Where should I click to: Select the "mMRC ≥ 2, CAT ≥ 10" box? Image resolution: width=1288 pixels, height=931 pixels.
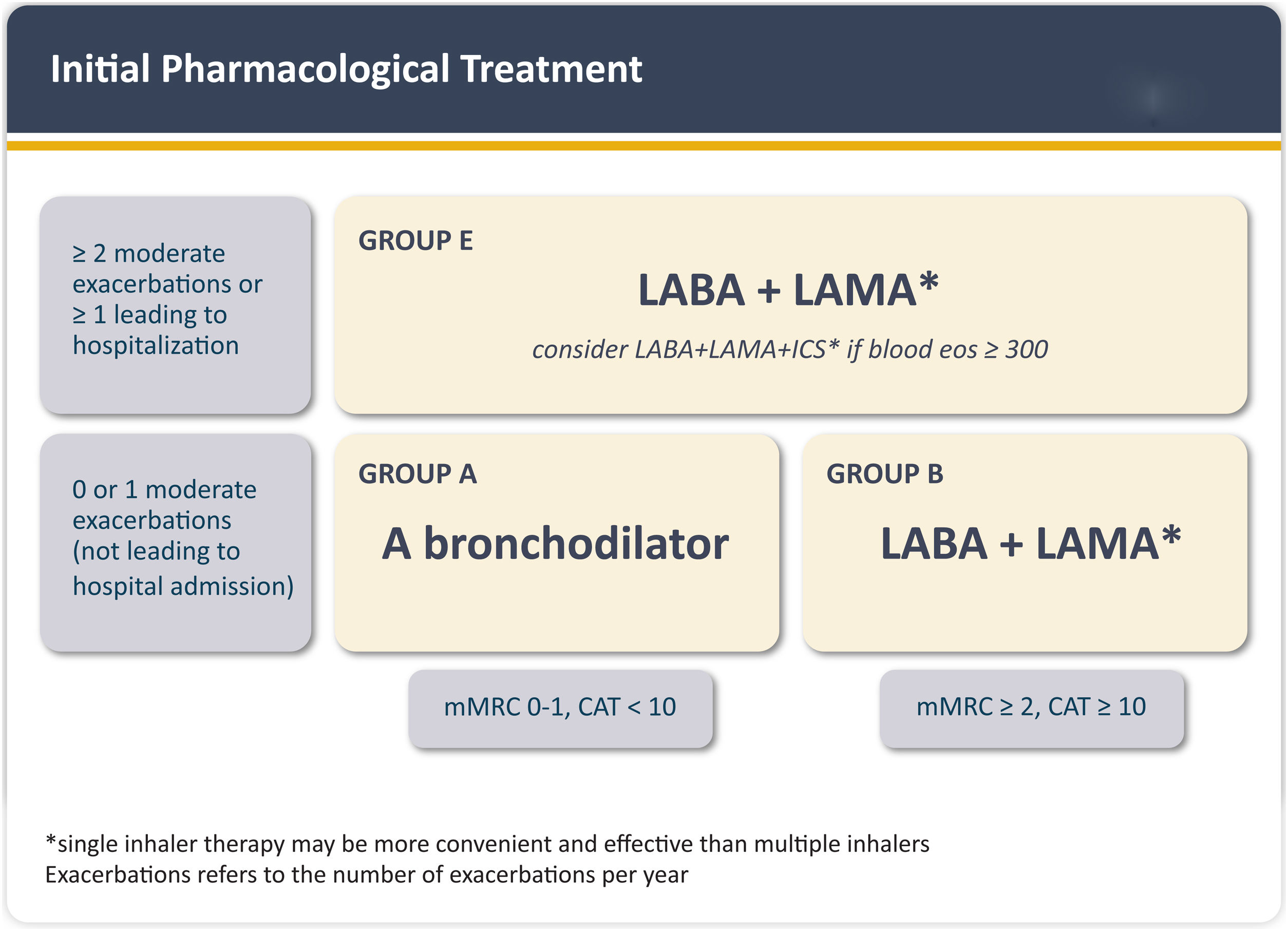(x=1031, y=707)
